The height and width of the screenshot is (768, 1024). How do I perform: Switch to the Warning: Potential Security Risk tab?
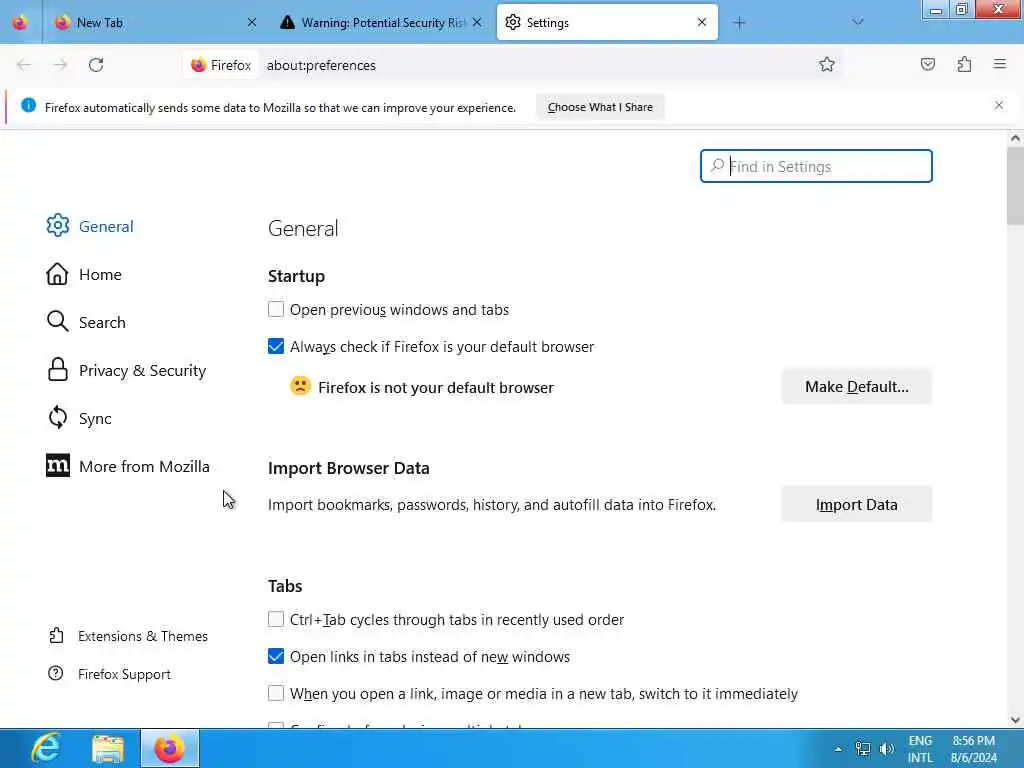(x=382, y=22)
